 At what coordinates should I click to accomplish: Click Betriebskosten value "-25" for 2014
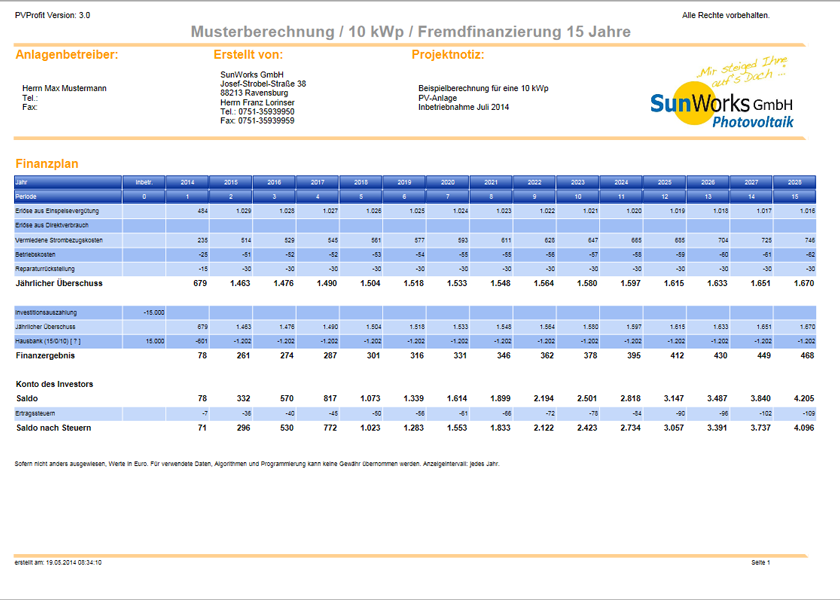[202, 254]
